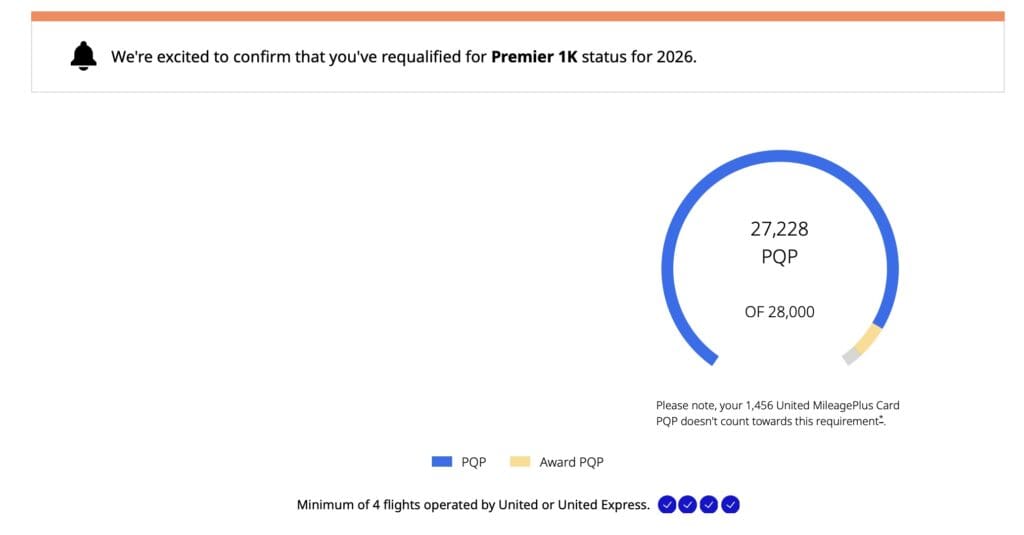Click the footnote marker after "requirement"
The width and height of the screenshot is (1024, 535).
881,418
